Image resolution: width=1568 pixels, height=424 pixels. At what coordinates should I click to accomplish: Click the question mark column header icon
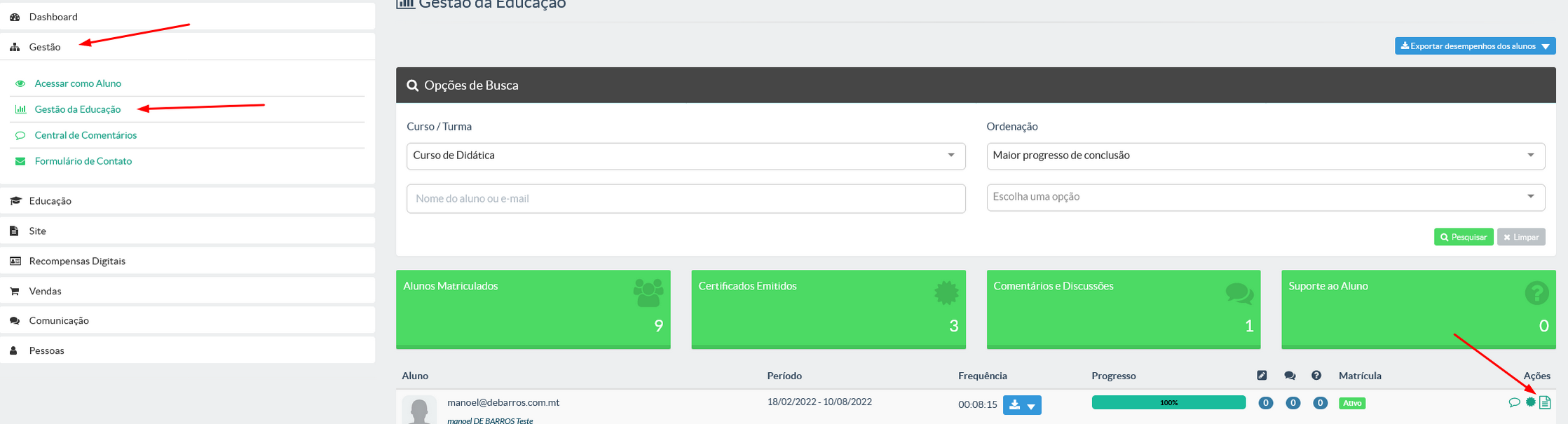[1316, 376]
